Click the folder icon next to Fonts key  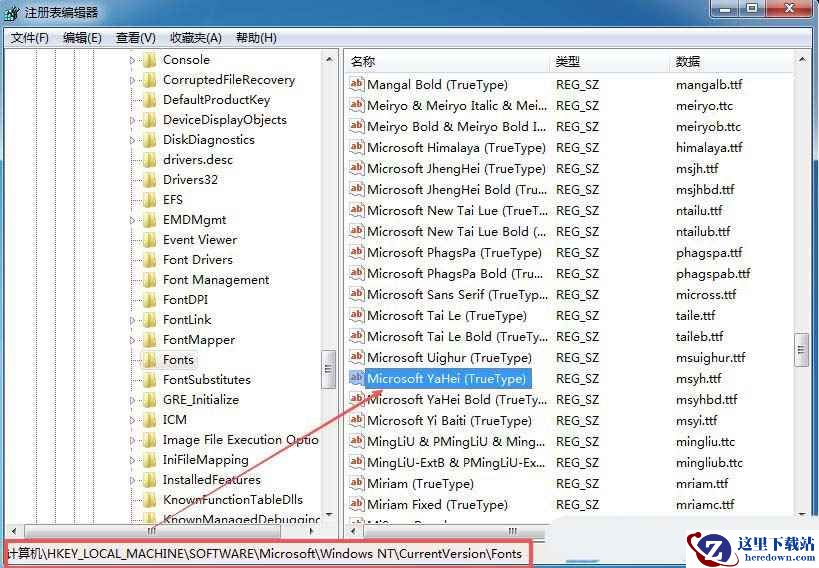(x=149, y=360)
